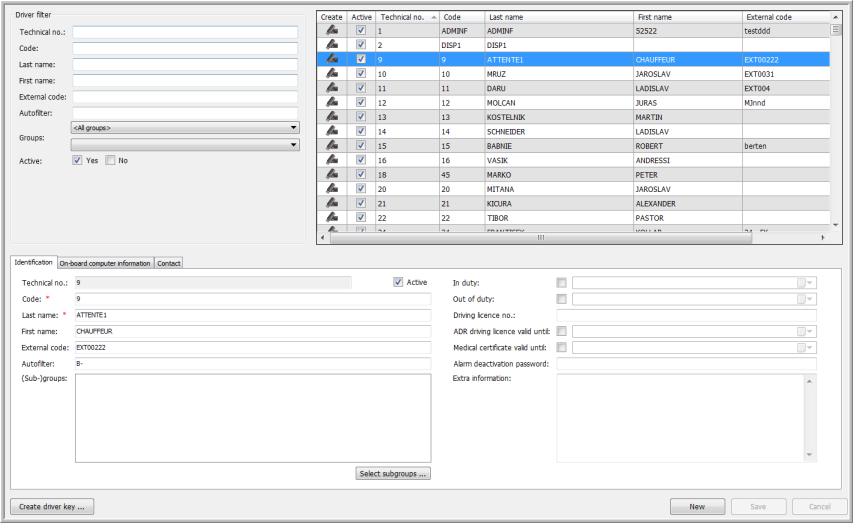853x523 pixels.
Task: Switch to the On-board computer information tab
Action: coord(105,263)
